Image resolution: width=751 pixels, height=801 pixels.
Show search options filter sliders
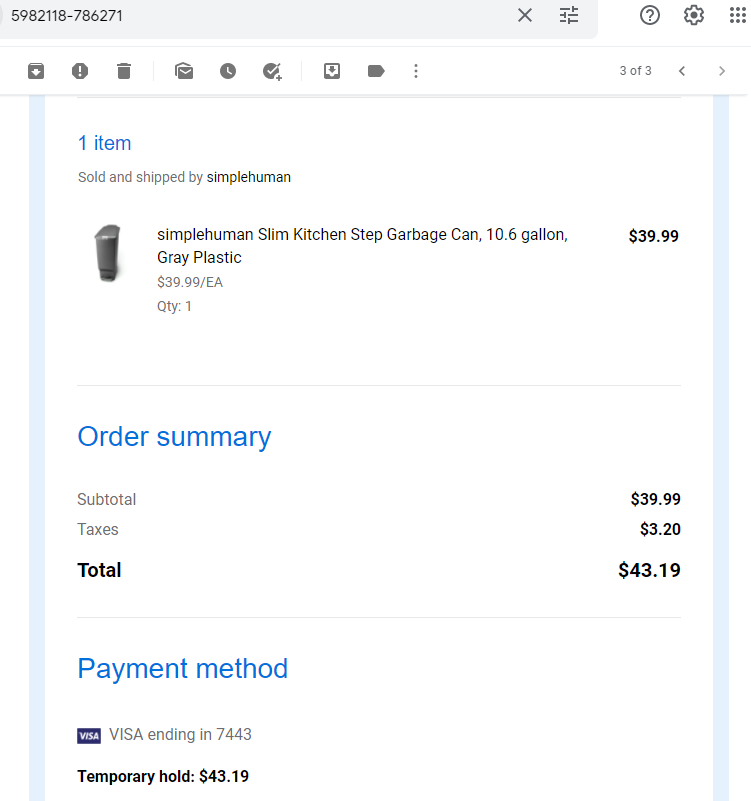(569, 15)
